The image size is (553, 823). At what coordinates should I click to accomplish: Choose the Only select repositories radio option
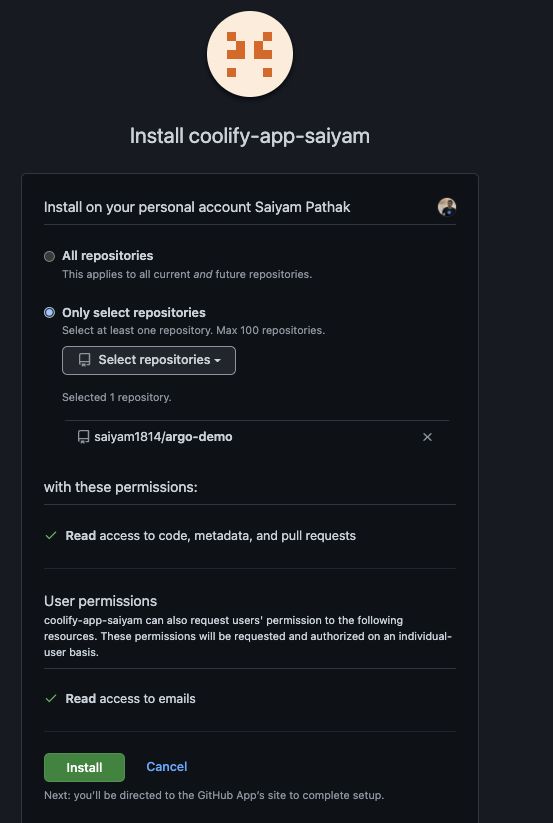pyautogui.click(x=49, y=313)
